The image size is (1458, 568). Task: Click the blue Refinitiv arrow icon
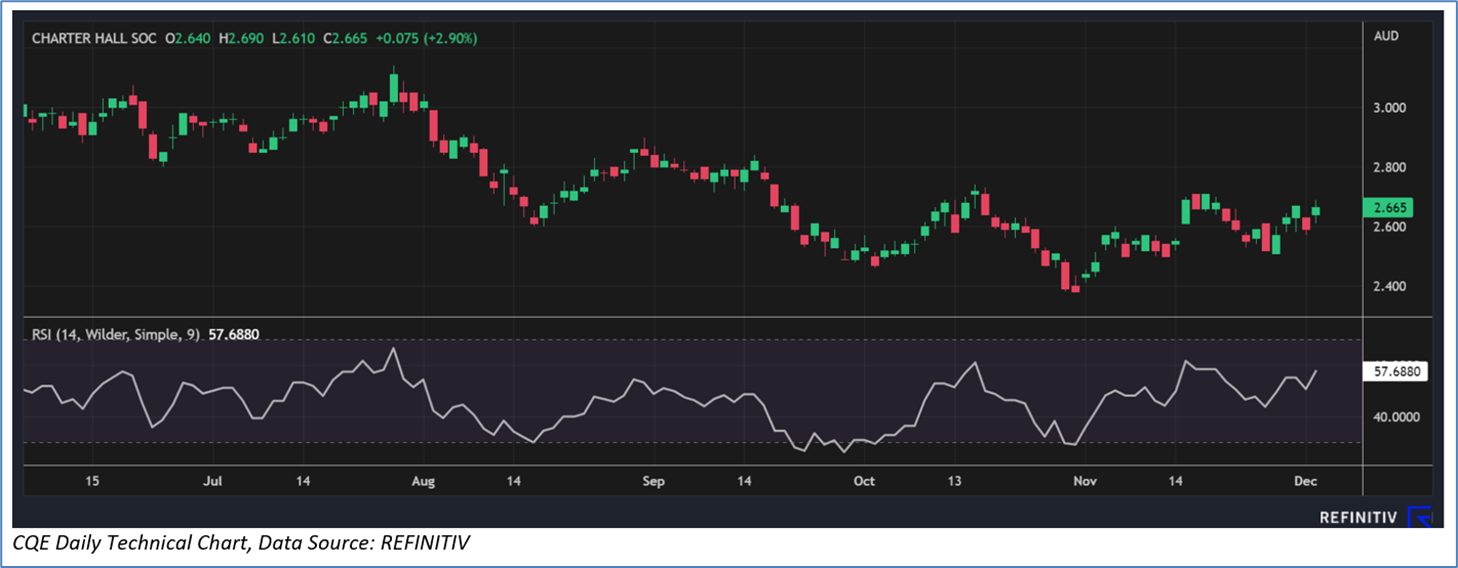pyautogui.click(x=1421, y=517)
